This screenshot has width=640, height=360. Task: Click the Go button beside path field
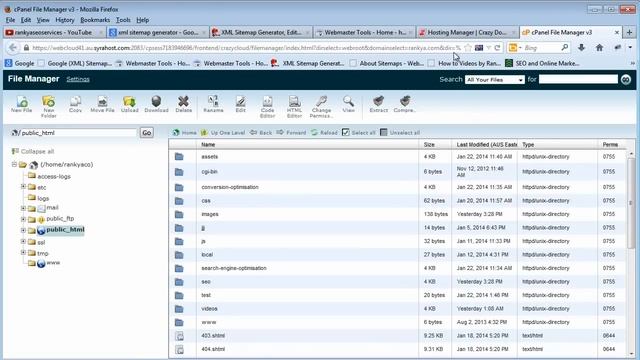[x=147, y=133]
